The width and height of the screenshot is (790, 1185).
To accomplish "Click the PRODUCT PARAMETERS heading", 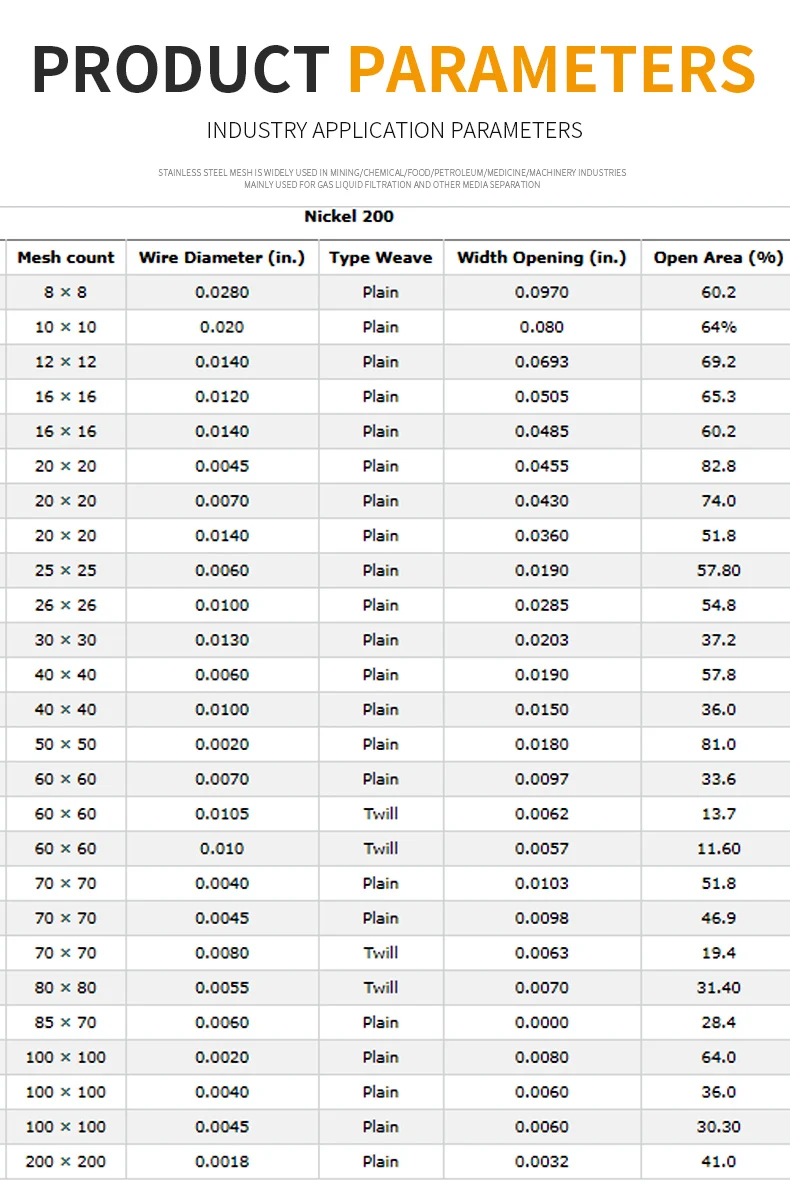I will point(394,69).
